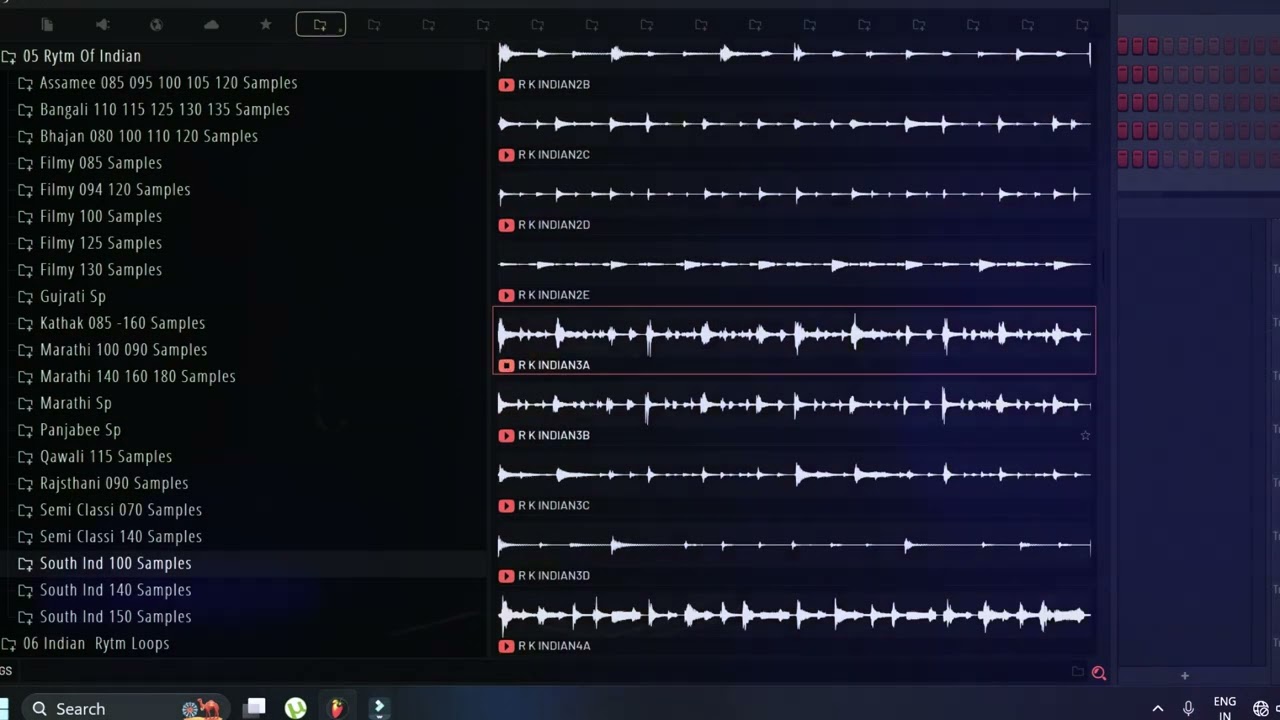Image resolution: width=1280 pixels, height=720 pixels.
Task: Select the R K INDIAN4A waveform
Action: [794, 614]
